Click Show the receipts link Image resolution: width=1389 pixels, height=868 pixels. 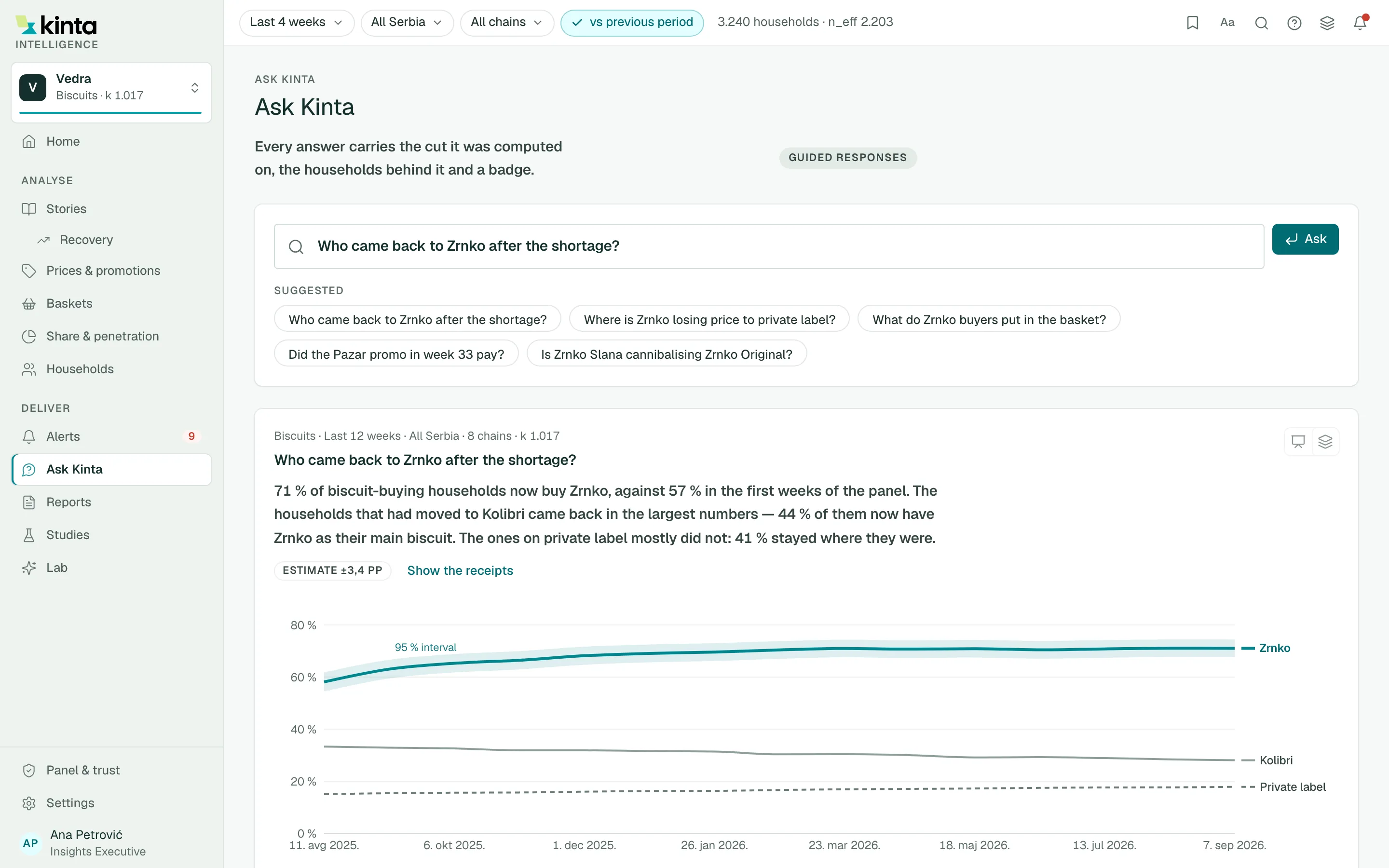(460, 570)
